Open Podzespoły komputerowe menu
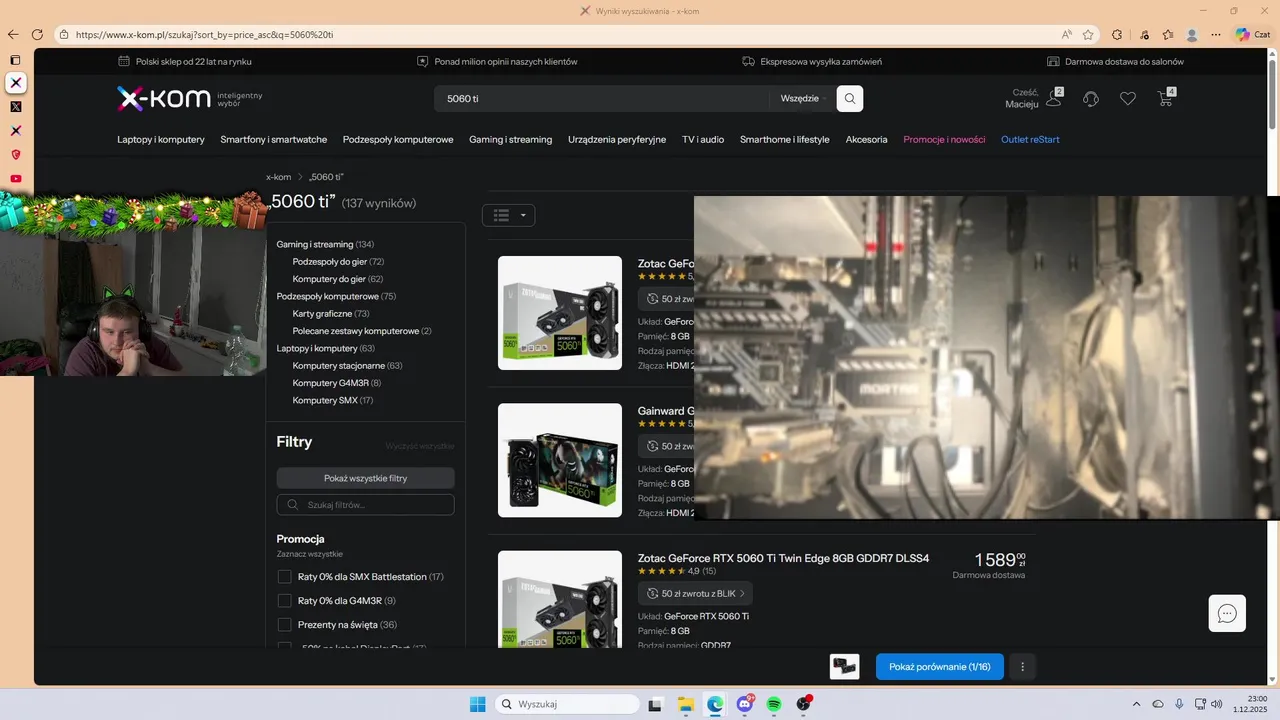1280x720 pixels. point(398,140)
